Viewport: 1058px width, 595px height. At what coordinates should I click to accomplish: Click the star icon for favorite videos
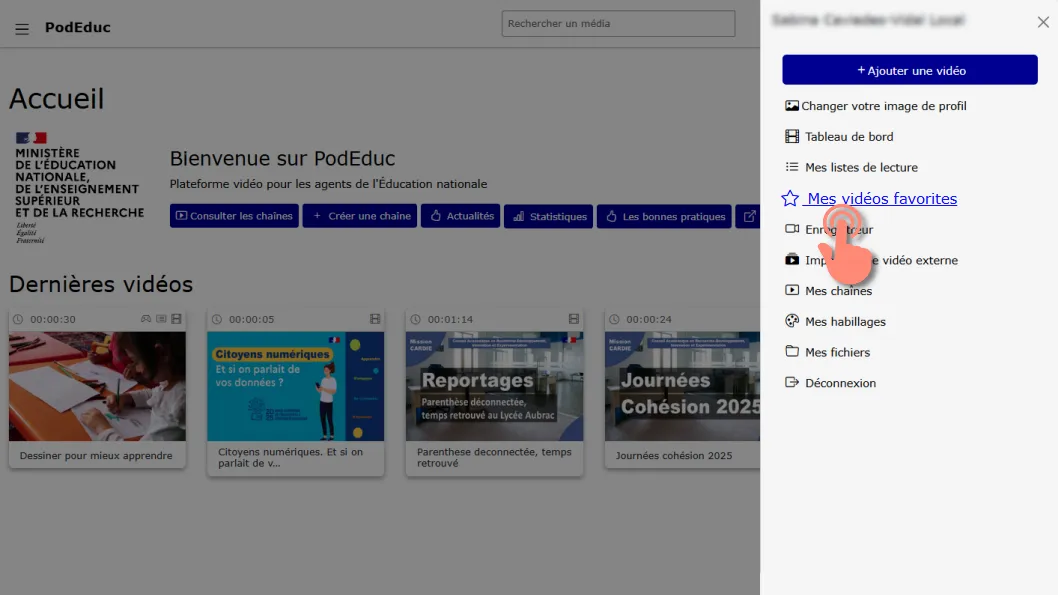tap(790, 198)
